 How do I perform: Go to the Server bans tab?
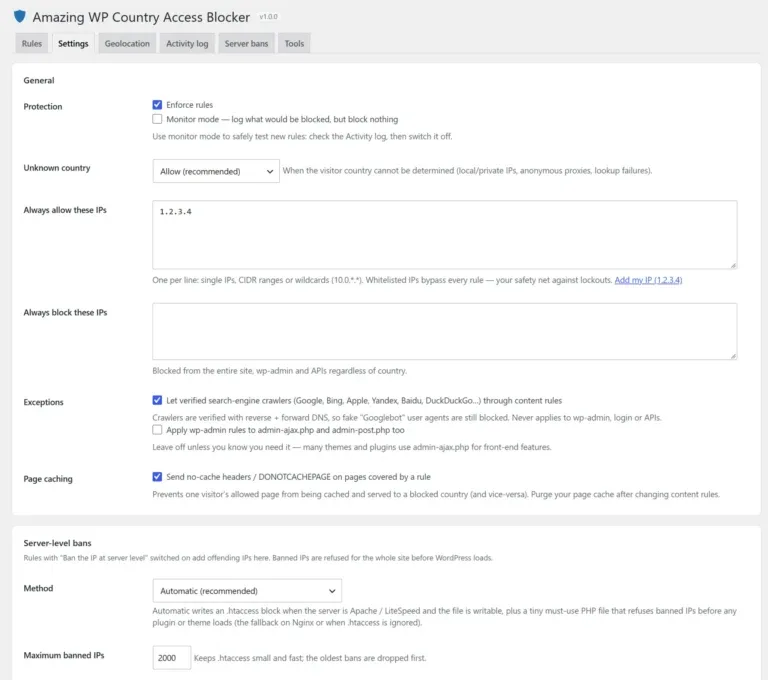(246, 43)
